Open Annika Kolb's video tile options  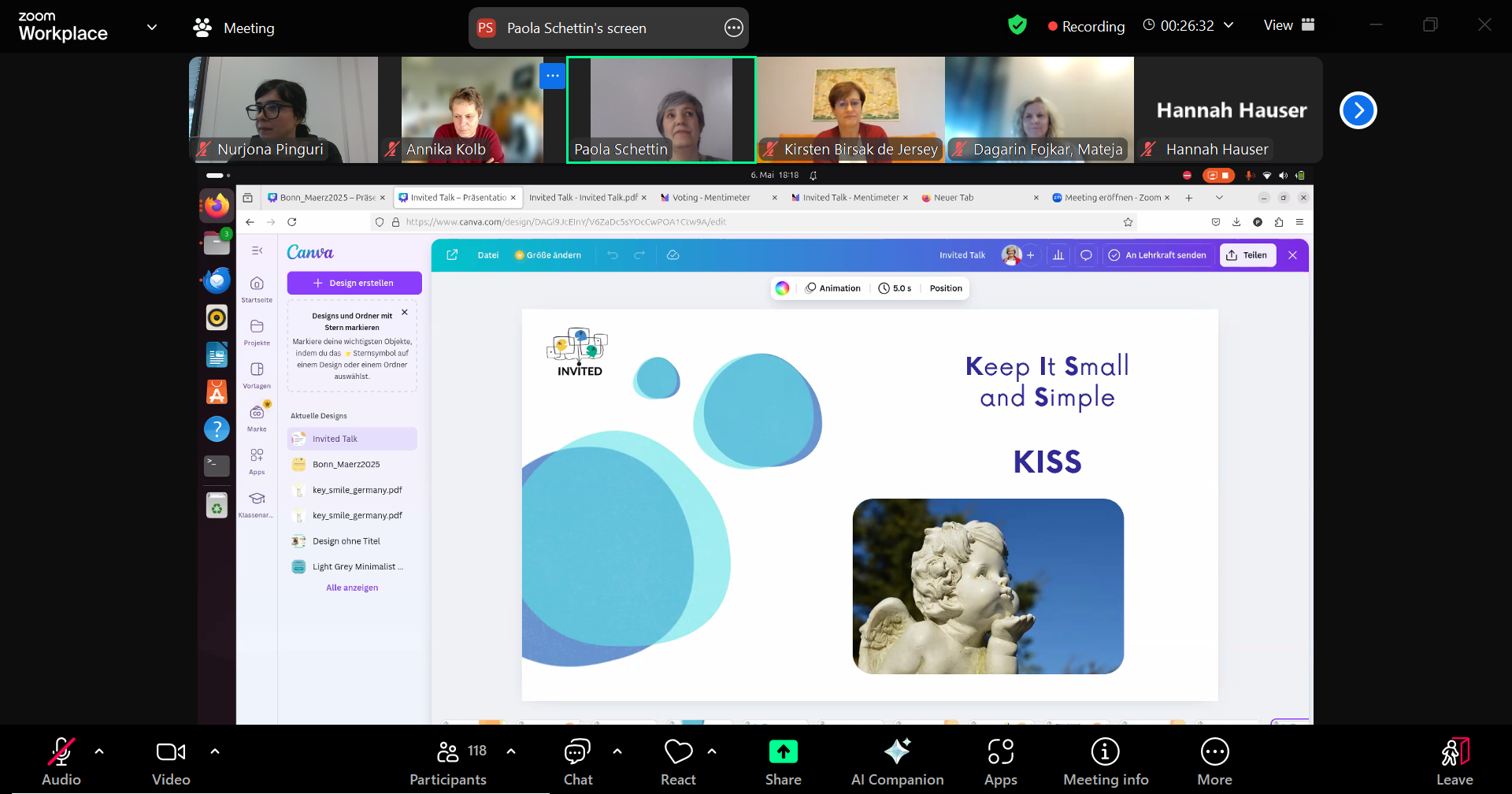tap(552, 76)
